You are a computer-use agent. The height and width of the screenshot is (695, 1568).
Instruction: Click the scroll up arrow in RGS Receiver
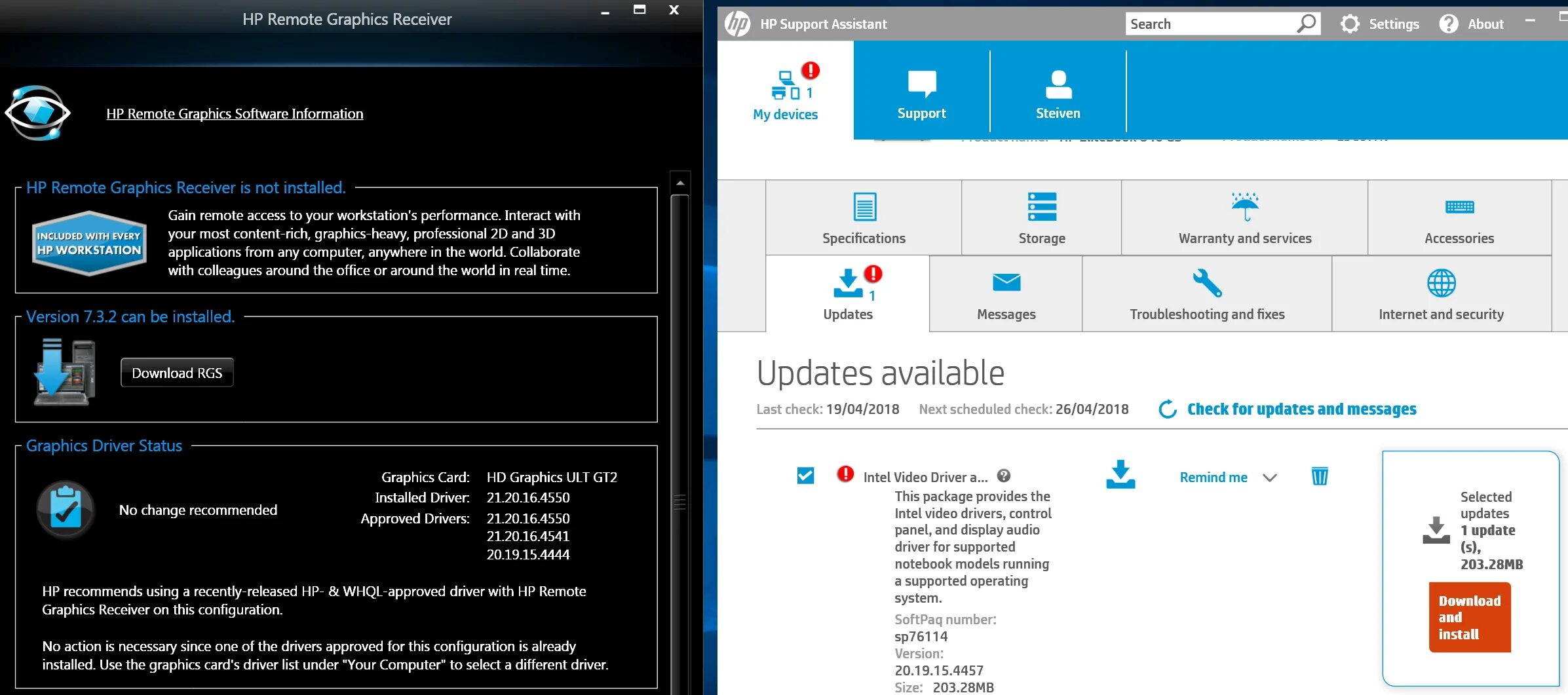click(x=680, y=183)
